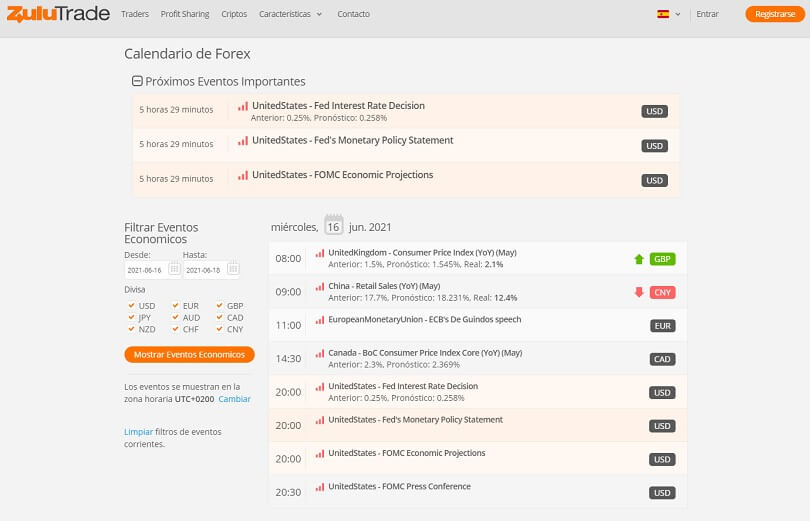Open the BoC Consumer Price Index Core event
The width and height of the screenshot is (810, 521).
coord(425,353)
